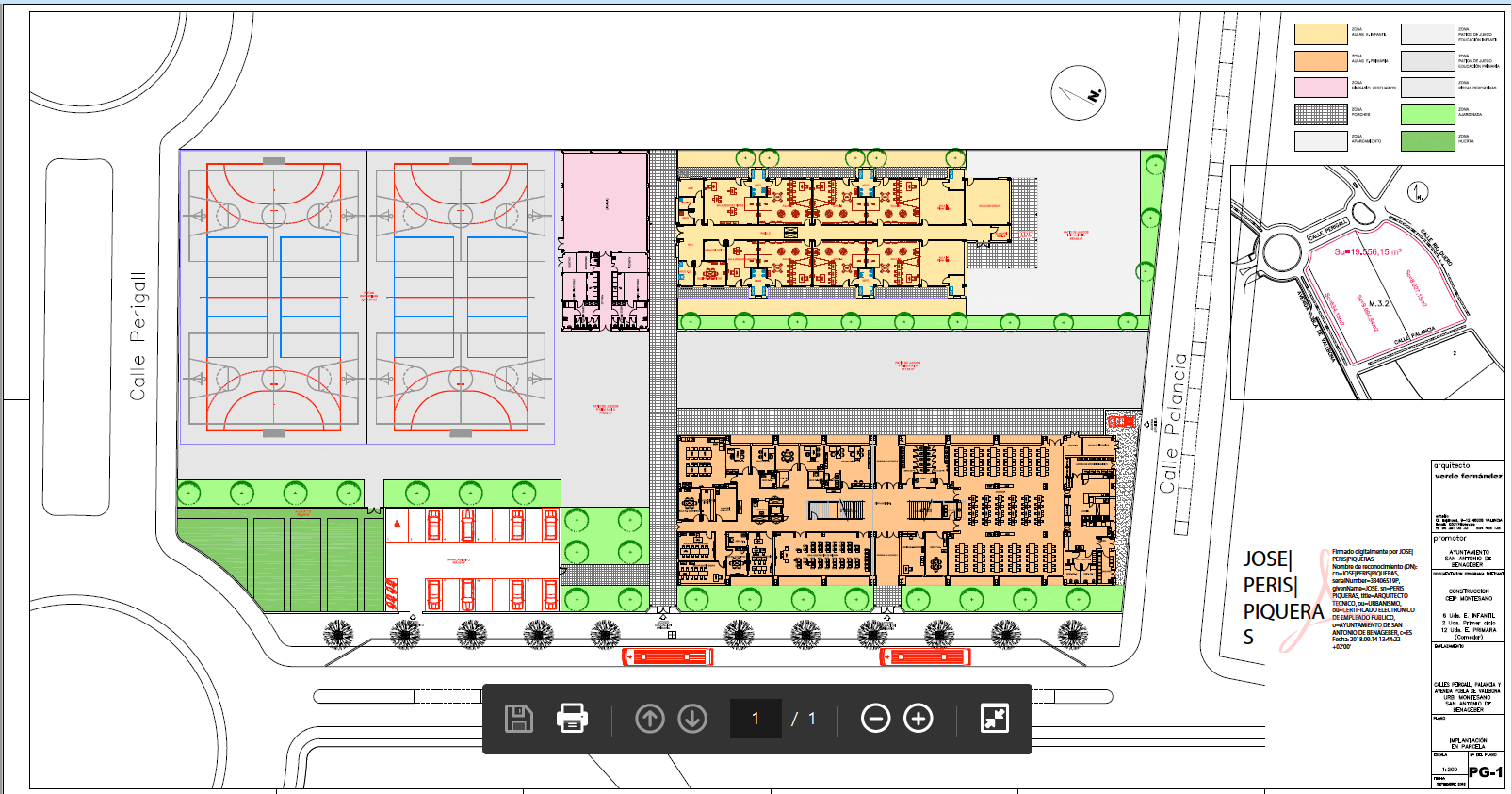Click the orange Aulas E. Primaria legend swatch

pyautogui.click(x=1320, y=61)
